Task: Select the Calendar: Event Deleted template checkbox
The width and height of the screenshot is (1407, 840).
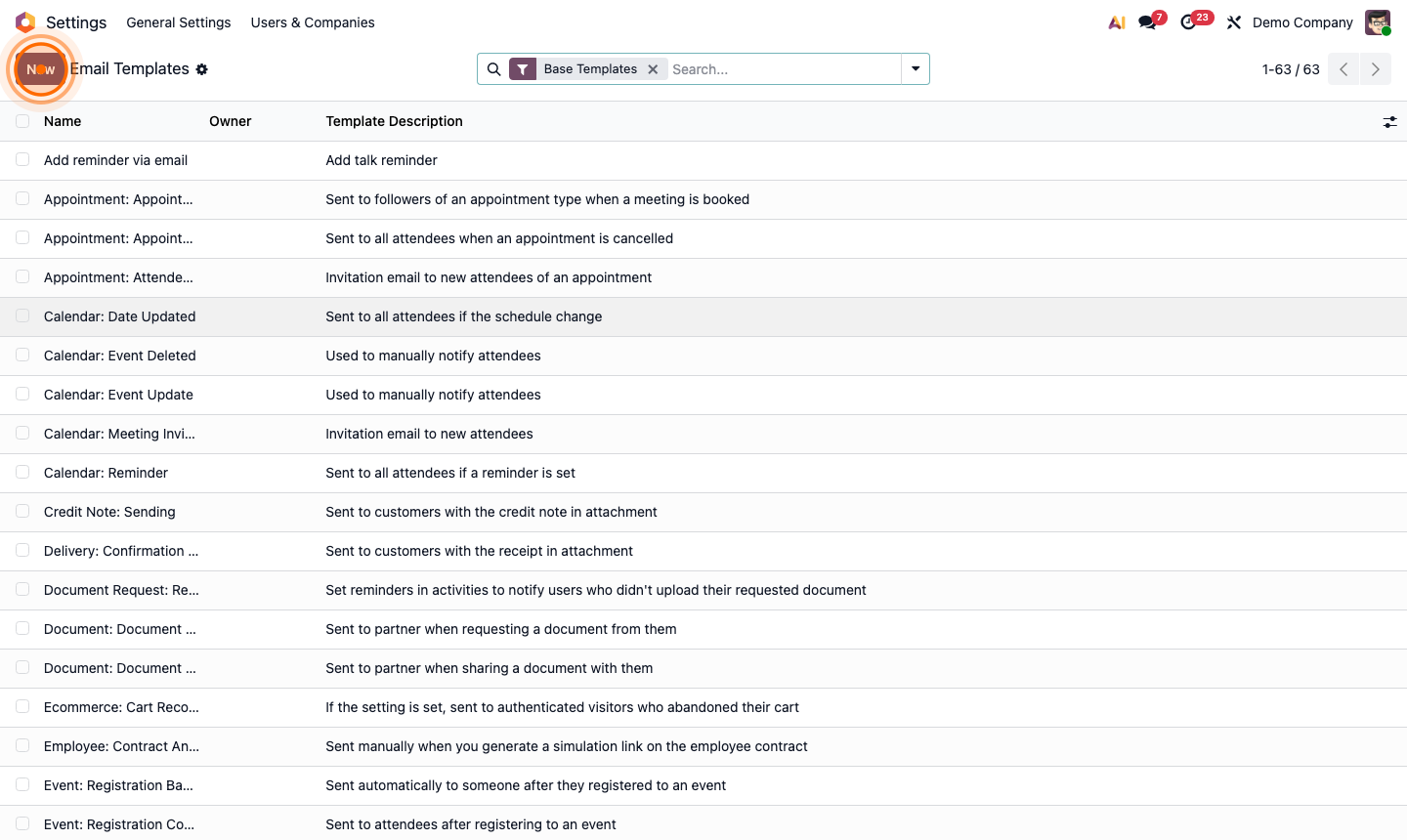Action: (x=22, y=355)
